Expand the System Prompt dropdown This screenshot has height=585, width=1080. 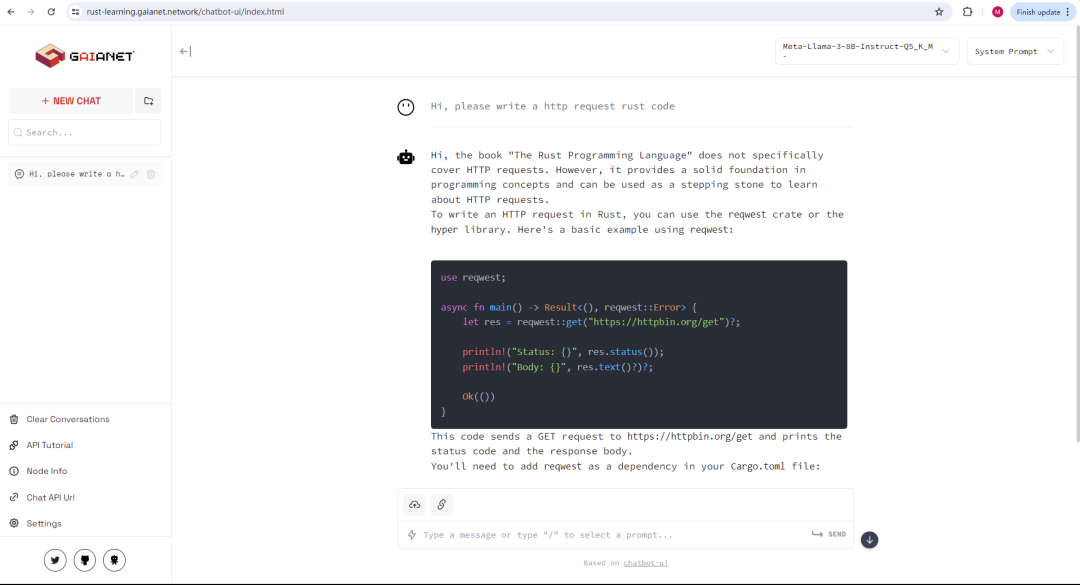(1015, 50)
